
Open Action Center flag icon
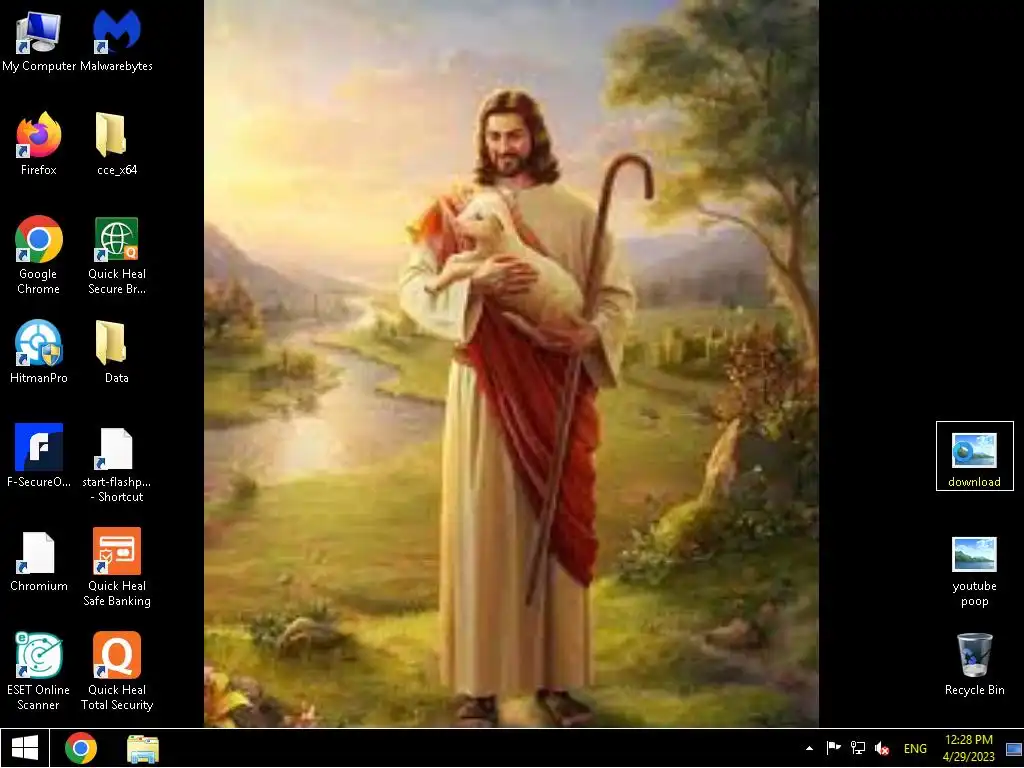tap(833, 748)
